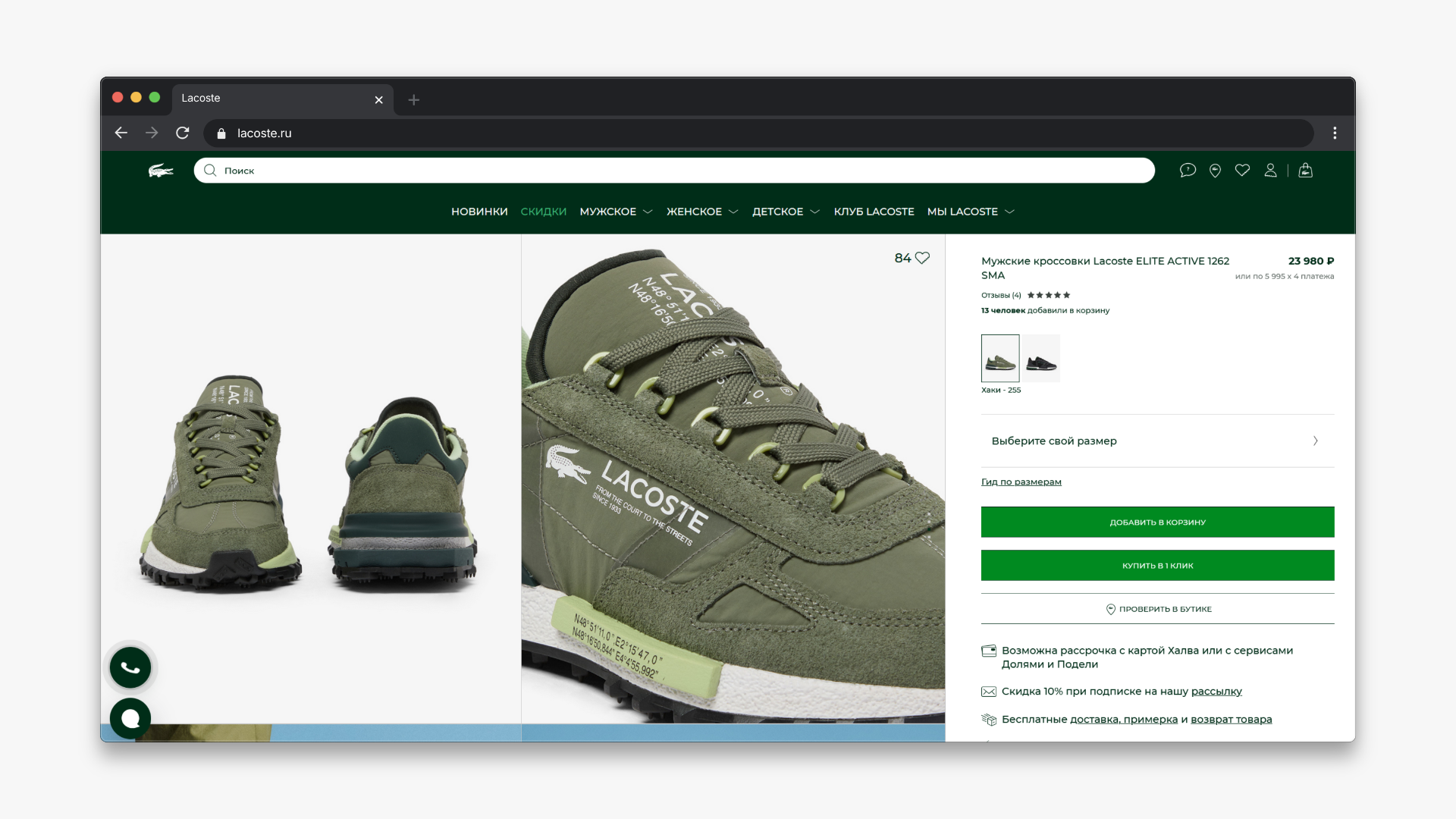Viewport: 1456px width, 819px height.
Task: Close the Lacoste browser tab
Action: (x=378, y=99)
